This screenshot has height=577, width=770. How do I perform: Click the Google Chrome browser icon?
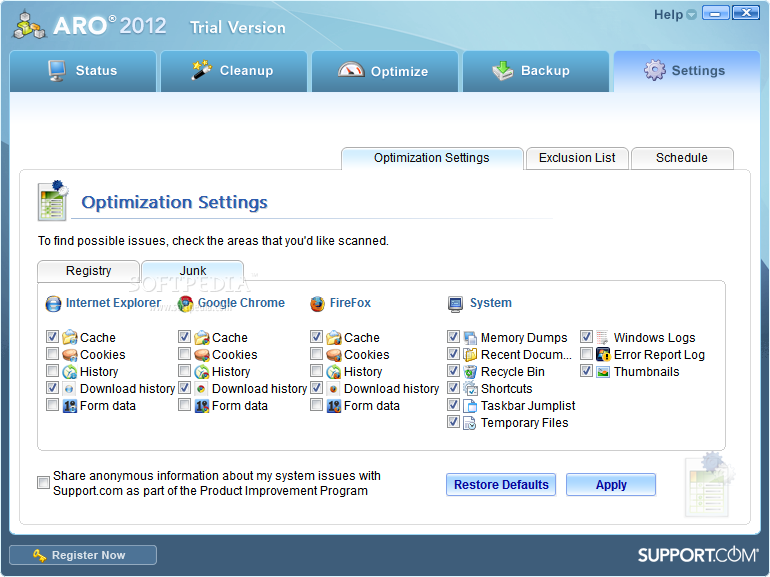pos(186,304)
